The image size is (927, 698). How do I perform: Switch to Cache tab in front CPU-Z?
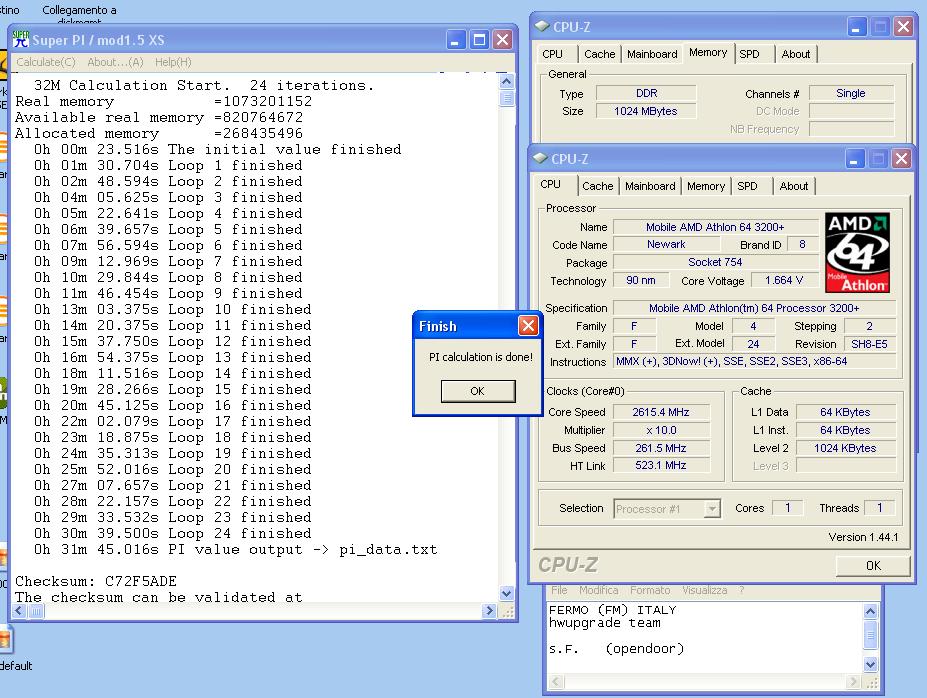point(598,186)
